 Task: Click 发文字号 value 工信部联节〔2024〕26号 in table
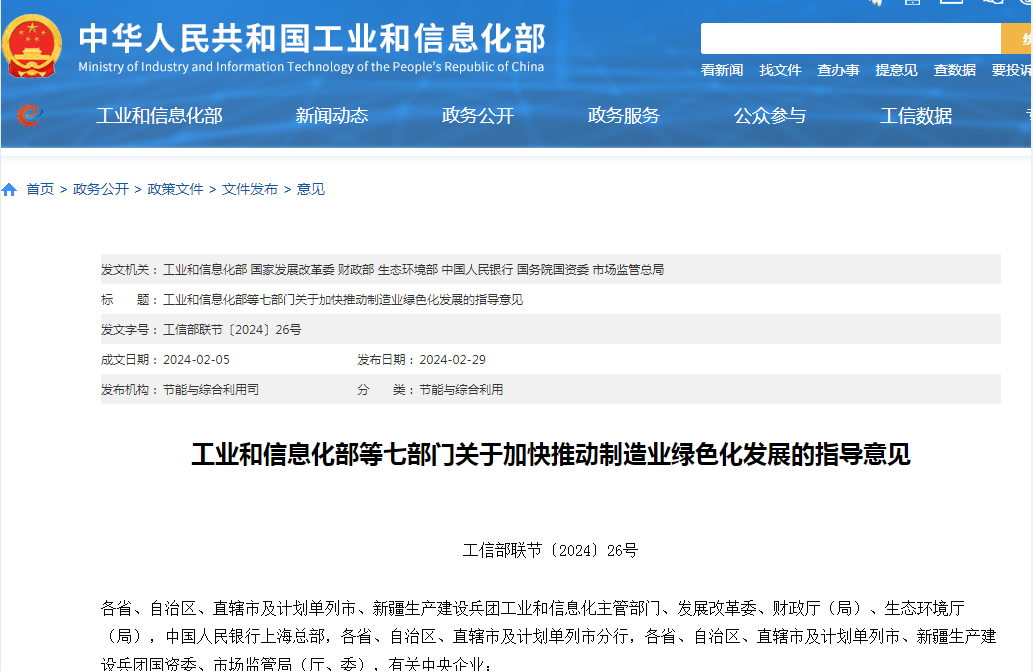pyautogui.click(x=232, y=330)
